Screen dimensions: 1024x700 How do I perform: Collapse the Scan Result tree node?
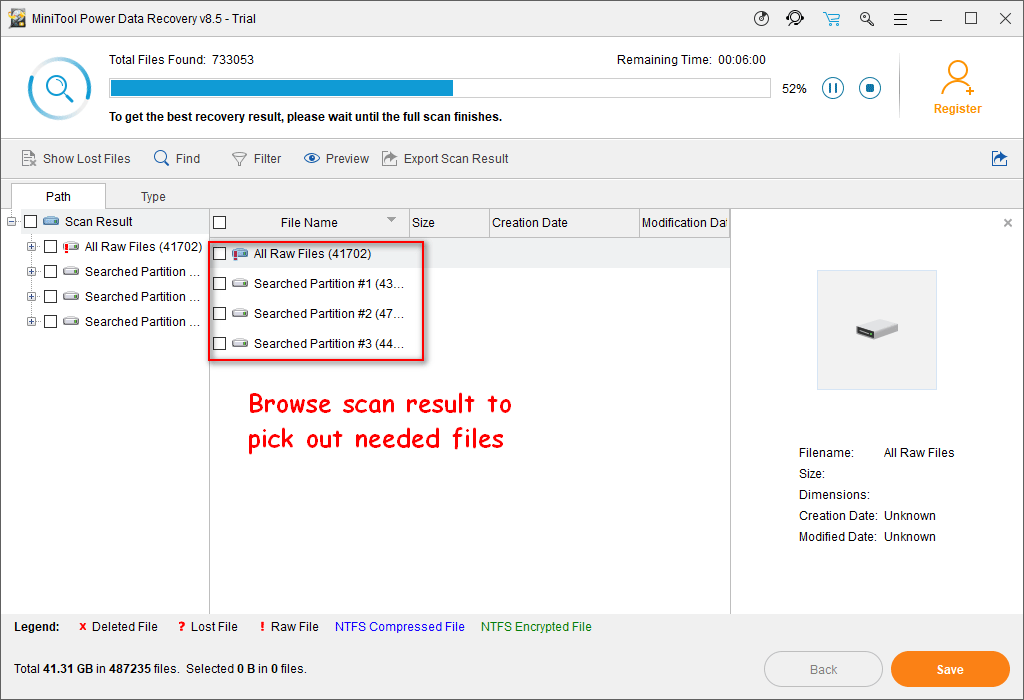tap(11, 222)
